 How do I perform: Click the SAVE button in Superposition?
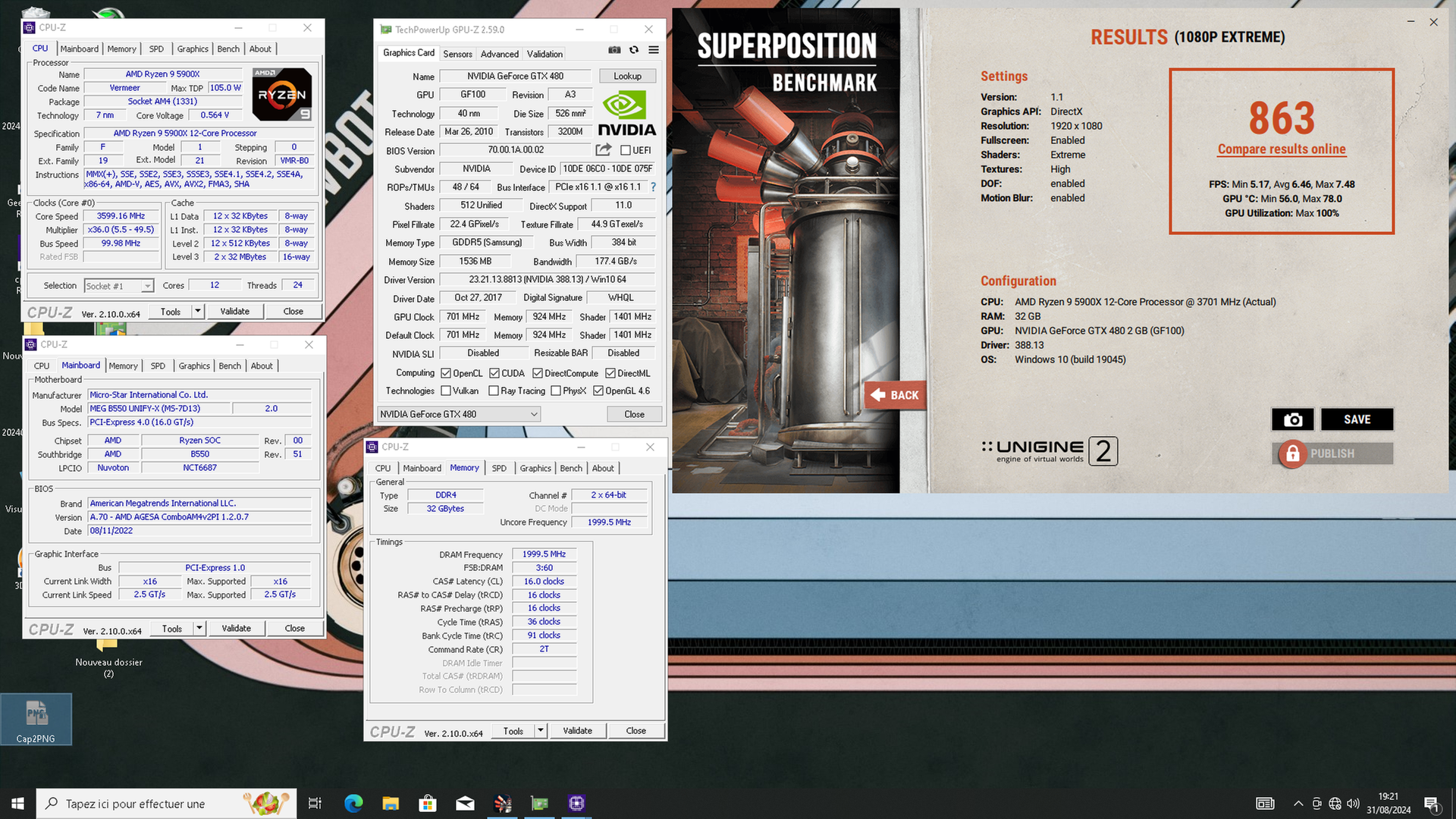coord(1357,419)
